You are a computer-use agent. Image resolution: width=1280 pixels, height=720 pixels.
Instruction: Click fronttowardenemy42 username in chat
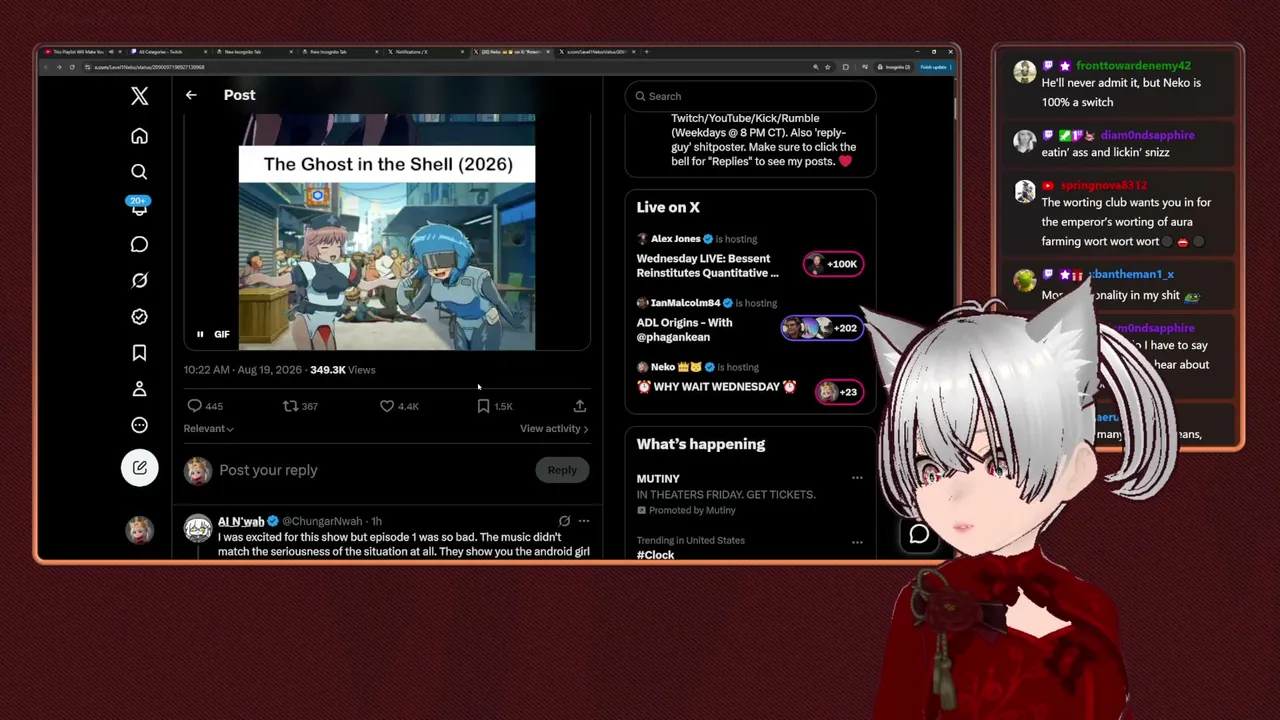(1133, 66)
